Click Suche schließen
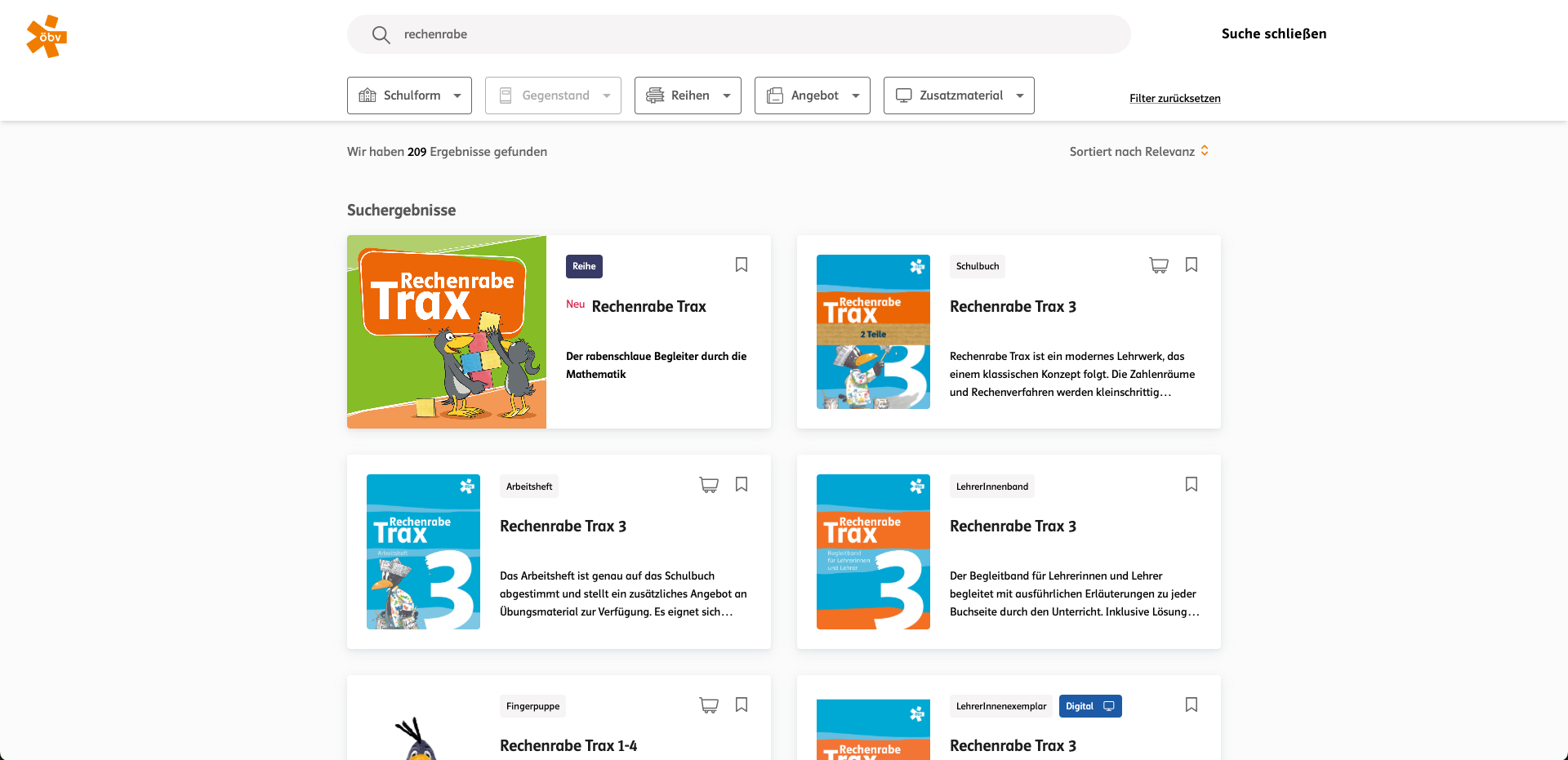Screen dimensions: 1568x760 1274,34
